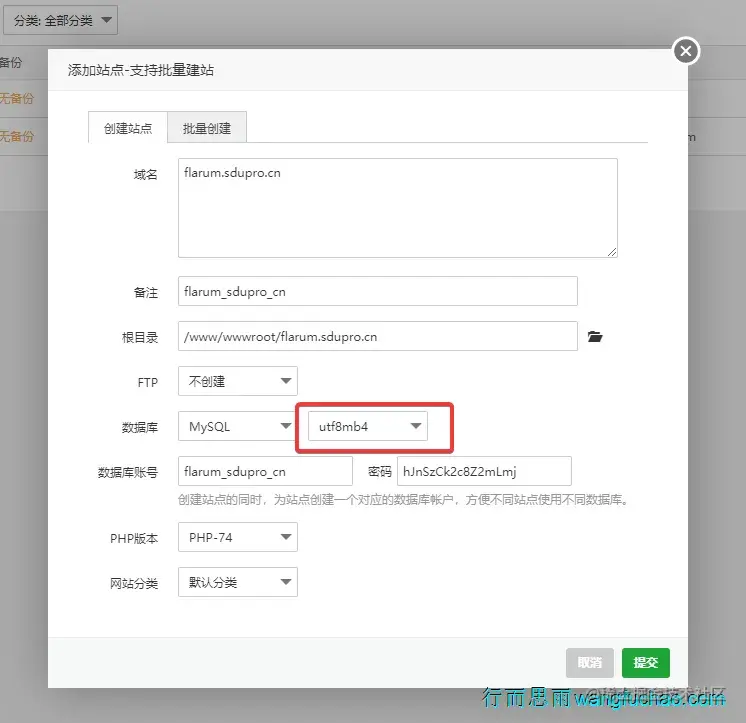Open the utf8mb4 charset dropdown
Viewport: 746px width, 723px height.
pyautogui.click(x=368, y=426)
